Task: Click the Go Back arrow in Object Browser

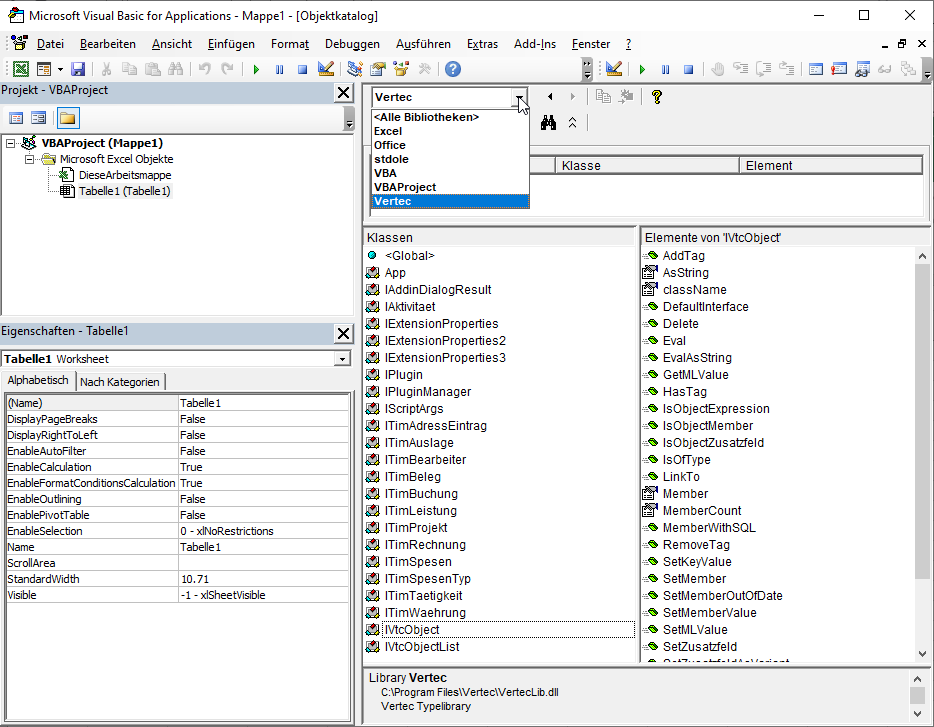Action: (x=549, y=97)
